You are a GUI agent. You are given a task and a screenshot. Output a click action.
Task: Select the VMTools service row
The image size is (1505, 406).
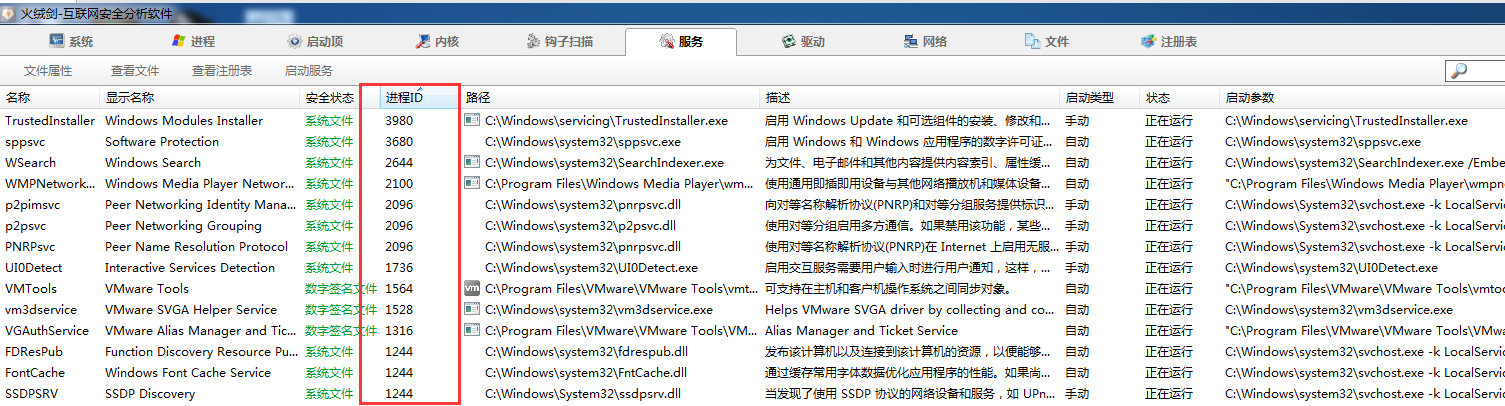(752, 288)
